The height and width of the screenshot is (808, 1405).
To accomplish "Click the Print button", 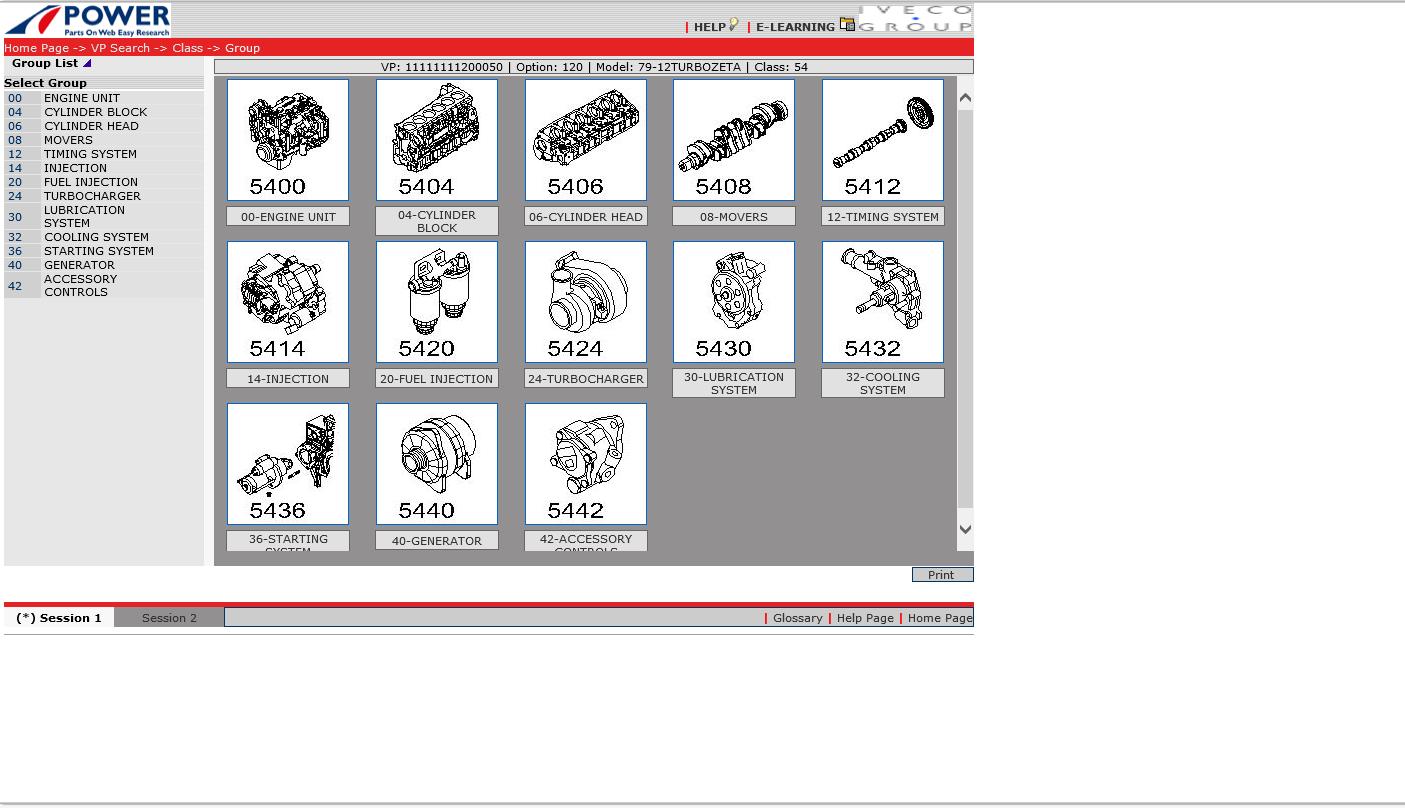I will click(942, 575).
